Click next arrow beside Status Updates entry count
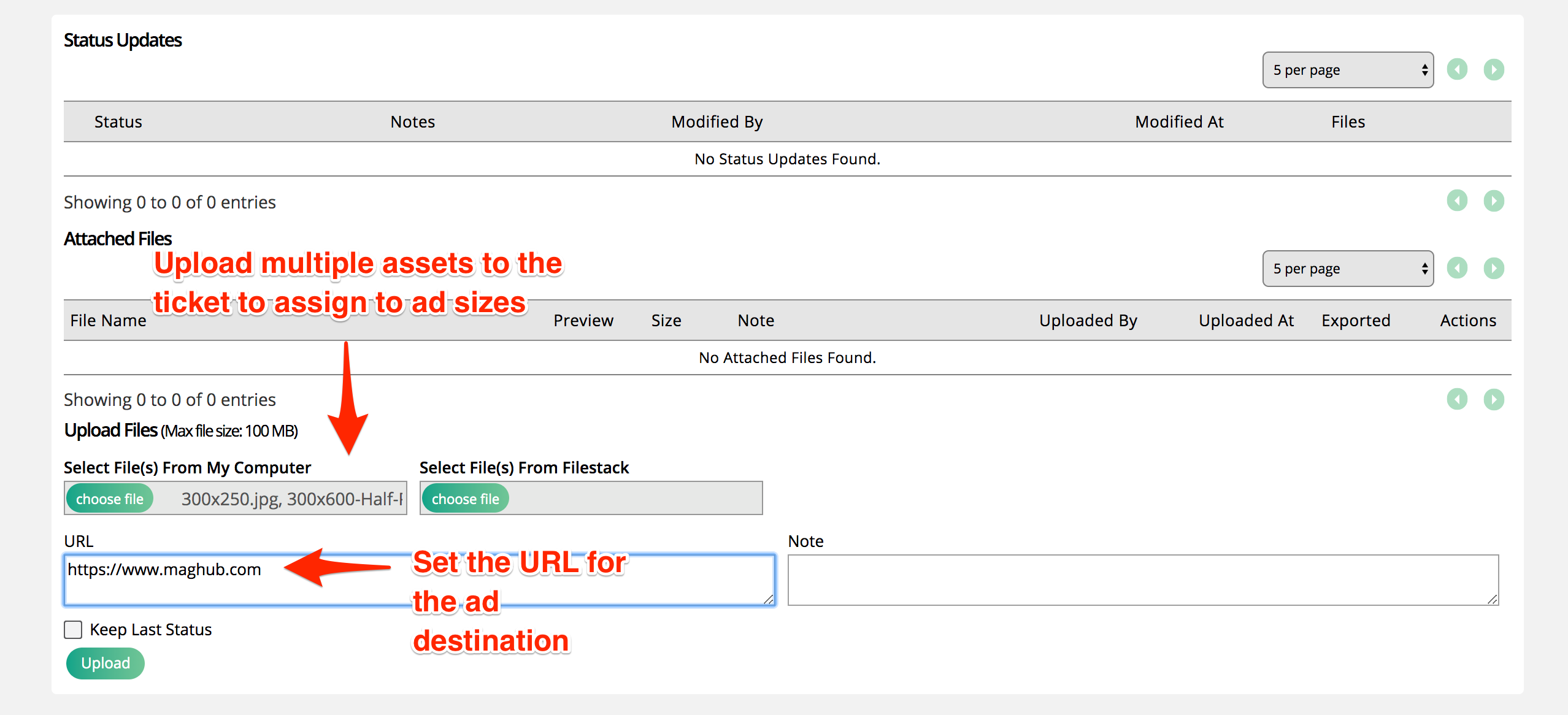This screenshot has height=715, width=1568. tap(1494, 201)
